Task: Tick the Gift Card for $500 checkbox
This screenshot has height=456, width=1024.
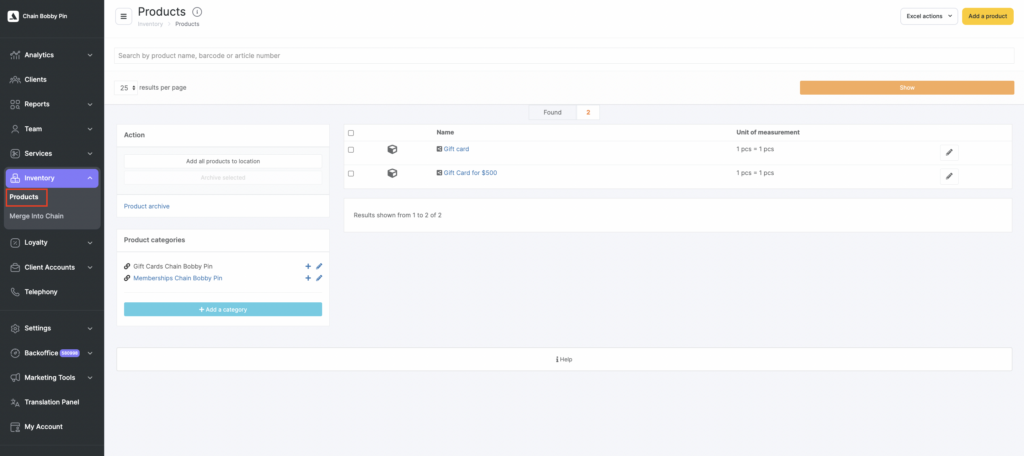Action: point(351,173)
